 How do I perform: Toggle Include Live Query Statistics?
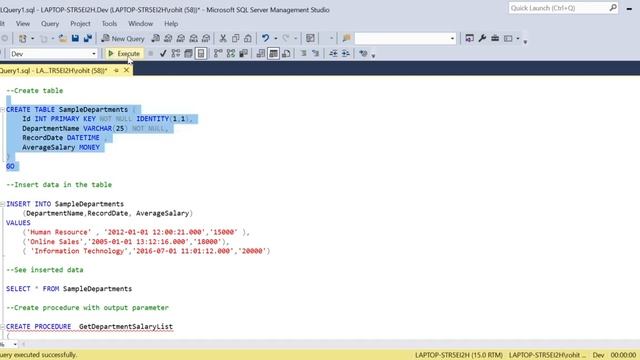click(x=231, y=53)
